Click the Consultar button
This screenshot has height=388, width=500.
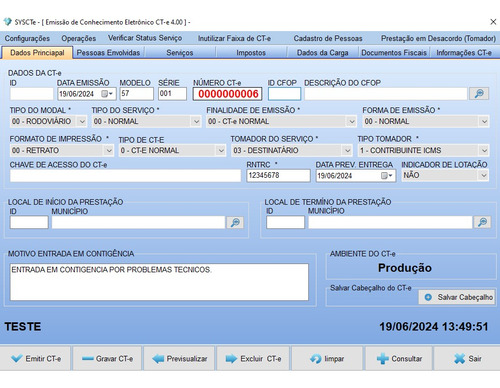399,359
